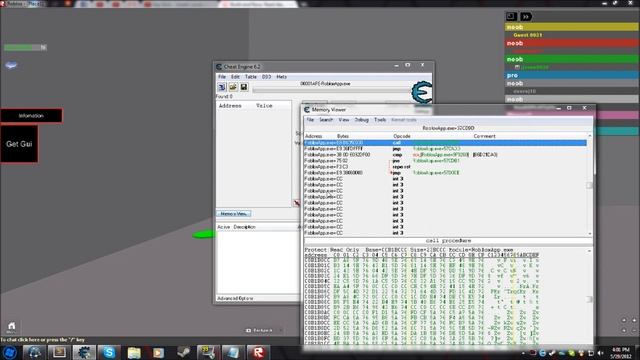The width and height of the screenshot is (640, 360).
Task: Click the double-arrow expand leaderboard icon
Action: click(526, 17)
